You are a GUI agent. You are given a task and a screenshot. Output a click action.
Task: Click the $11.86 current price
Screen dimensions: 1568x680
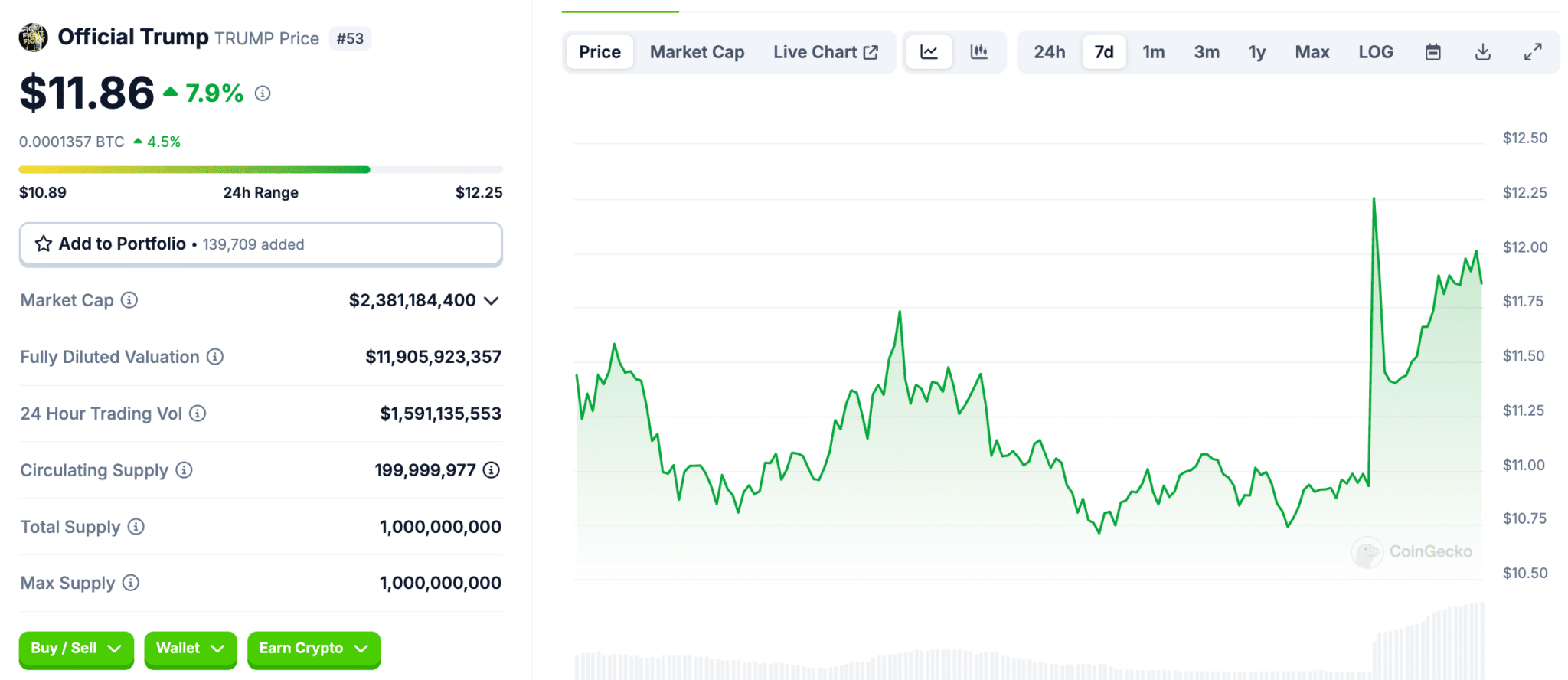[87, 93]
